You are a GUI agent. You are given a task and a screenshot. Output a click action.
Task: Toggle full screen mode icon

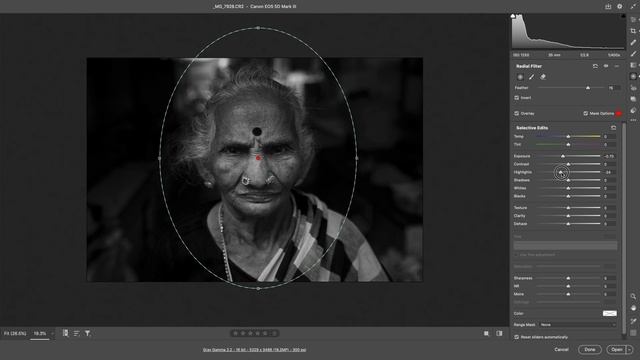[x=633, y=7]
